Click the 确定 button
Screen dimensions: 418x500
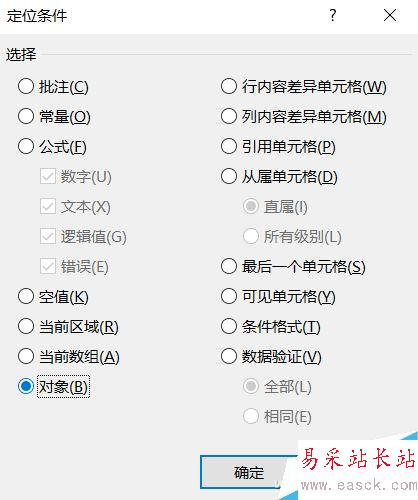(248, 472)
